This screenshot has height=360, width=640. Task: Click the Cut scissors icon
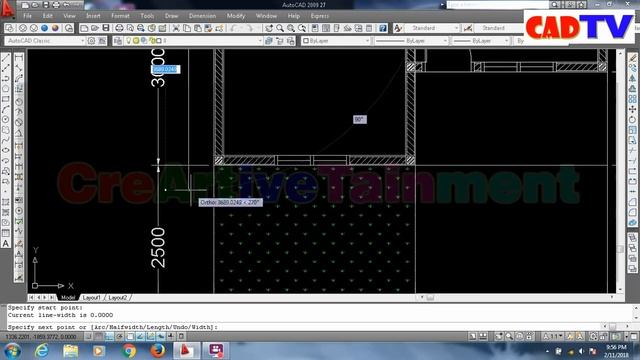[176, 28]
